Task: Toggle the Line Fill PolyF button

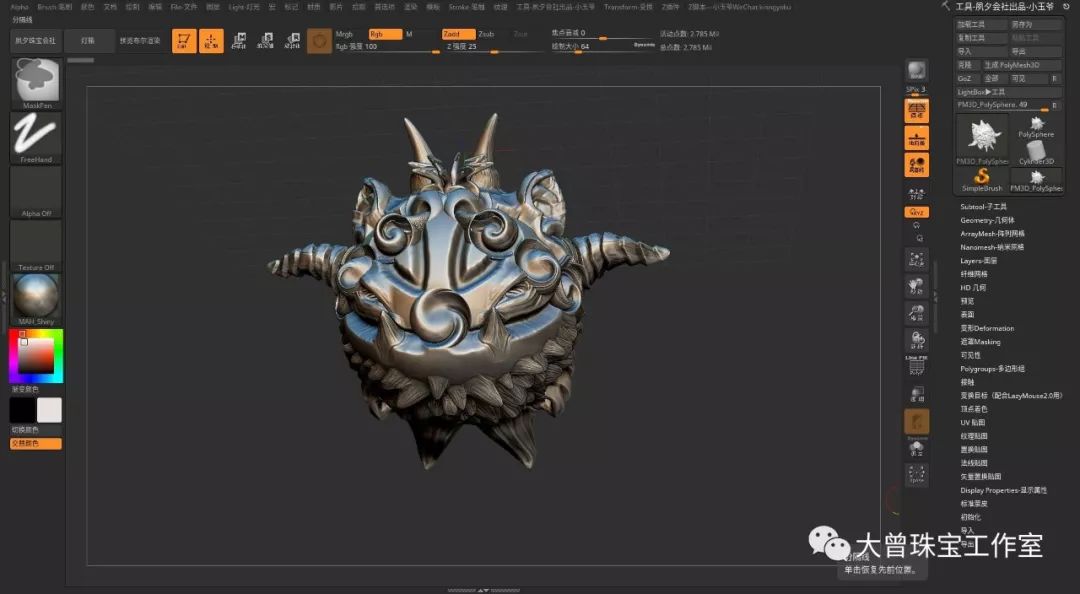Action: 917,367
